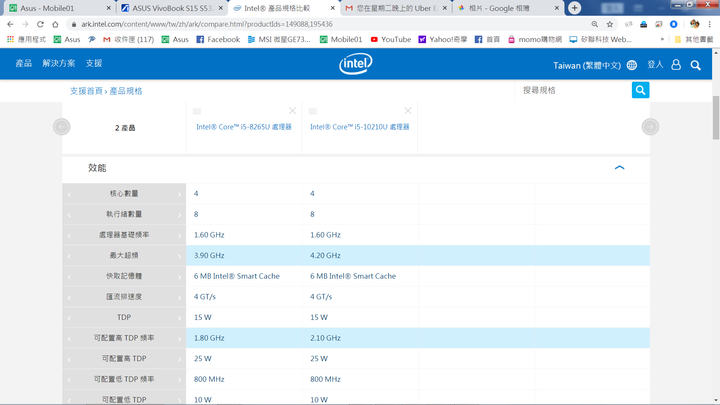720x405 pixels.
Task: Open Facebook bookmark
Action: point(218,39)
